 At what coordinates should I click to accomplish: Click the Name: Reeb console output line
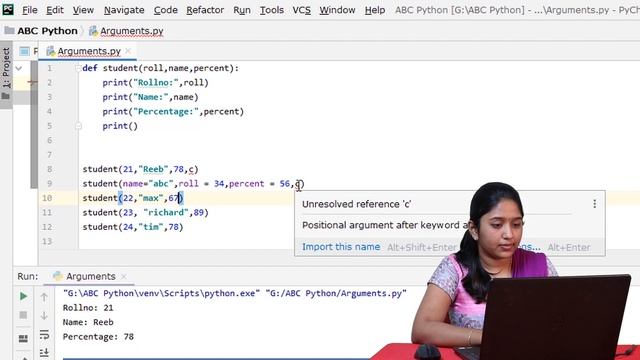(88, 322)
